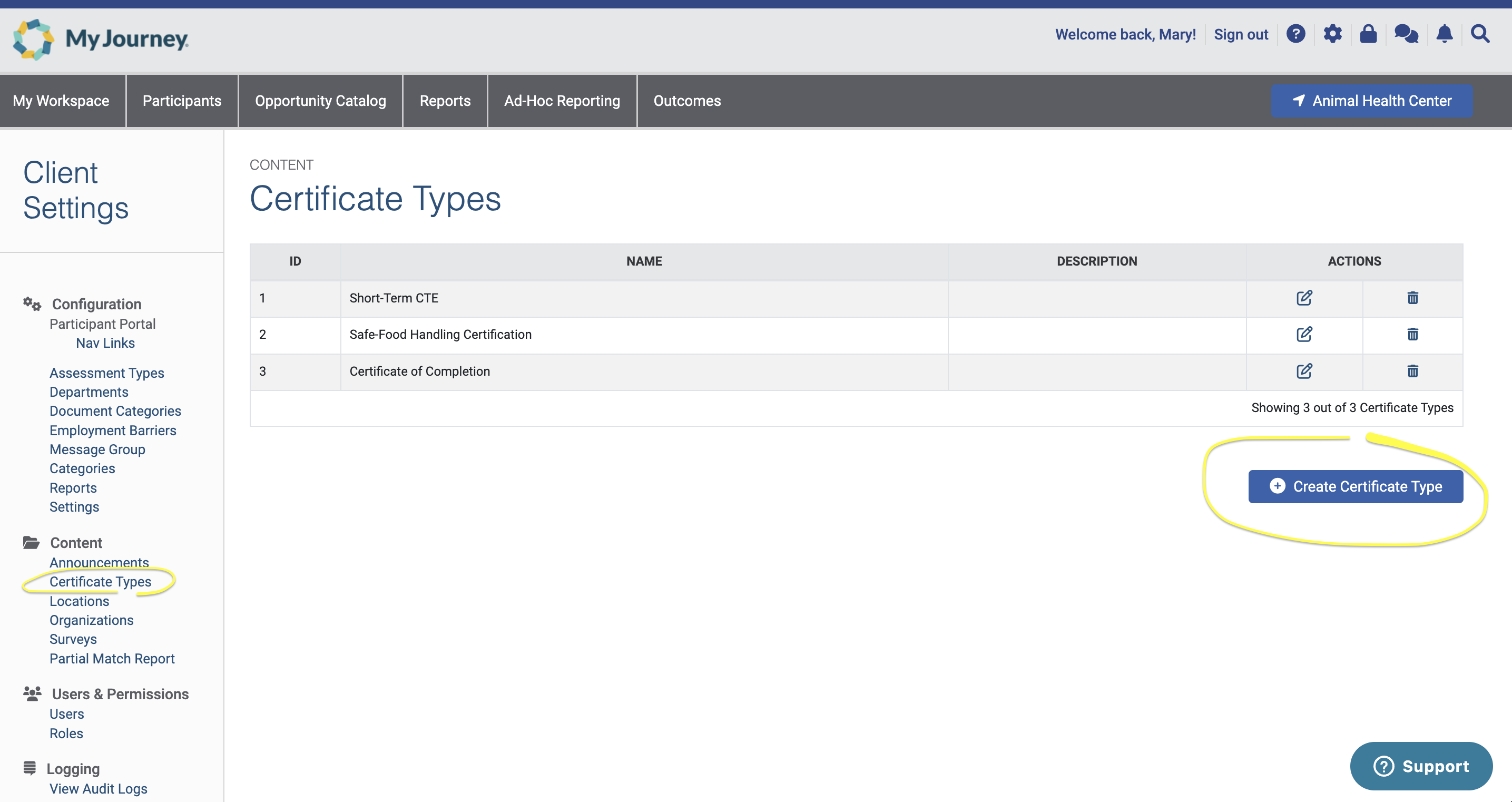Open notifications bell icon

coord(1444,34)
